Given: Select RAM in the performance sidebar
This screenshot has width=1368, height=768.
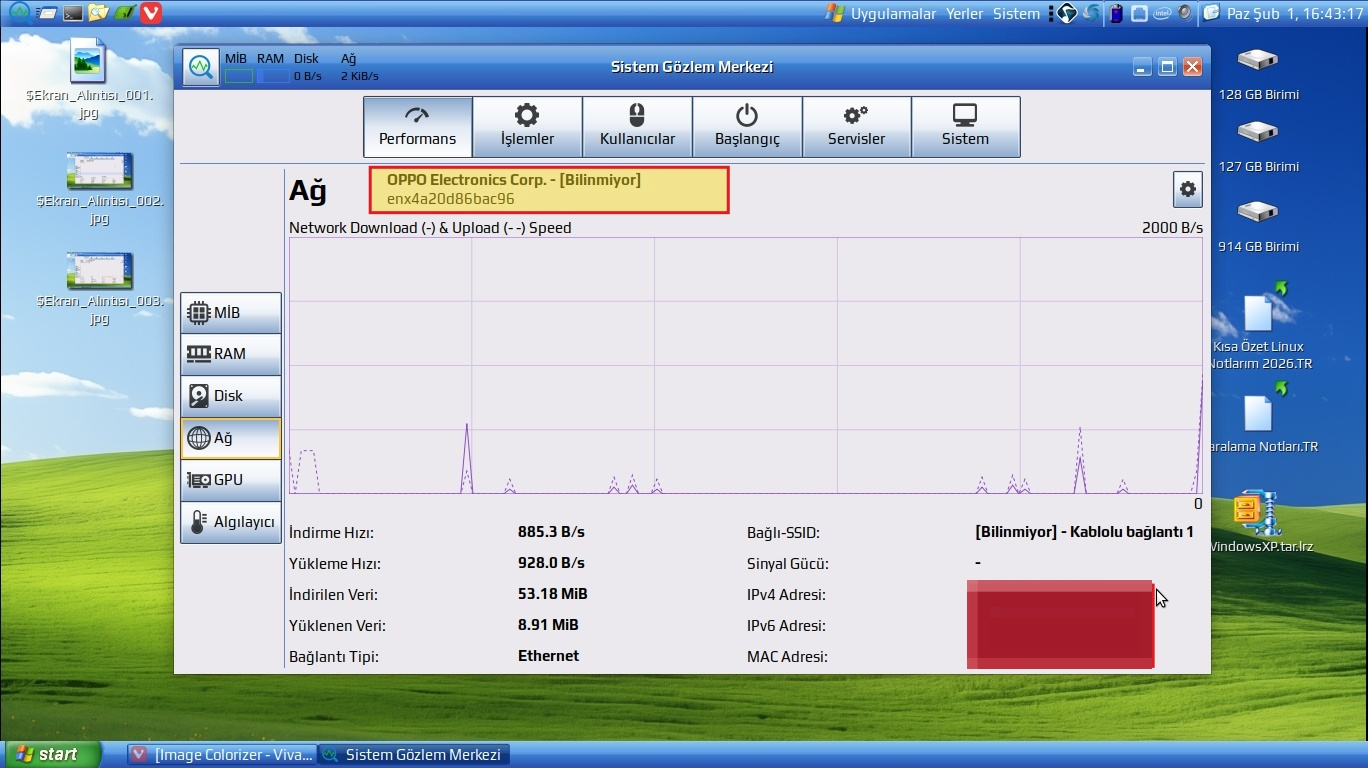Looking at the screenshot, I should tap(231, 354).
